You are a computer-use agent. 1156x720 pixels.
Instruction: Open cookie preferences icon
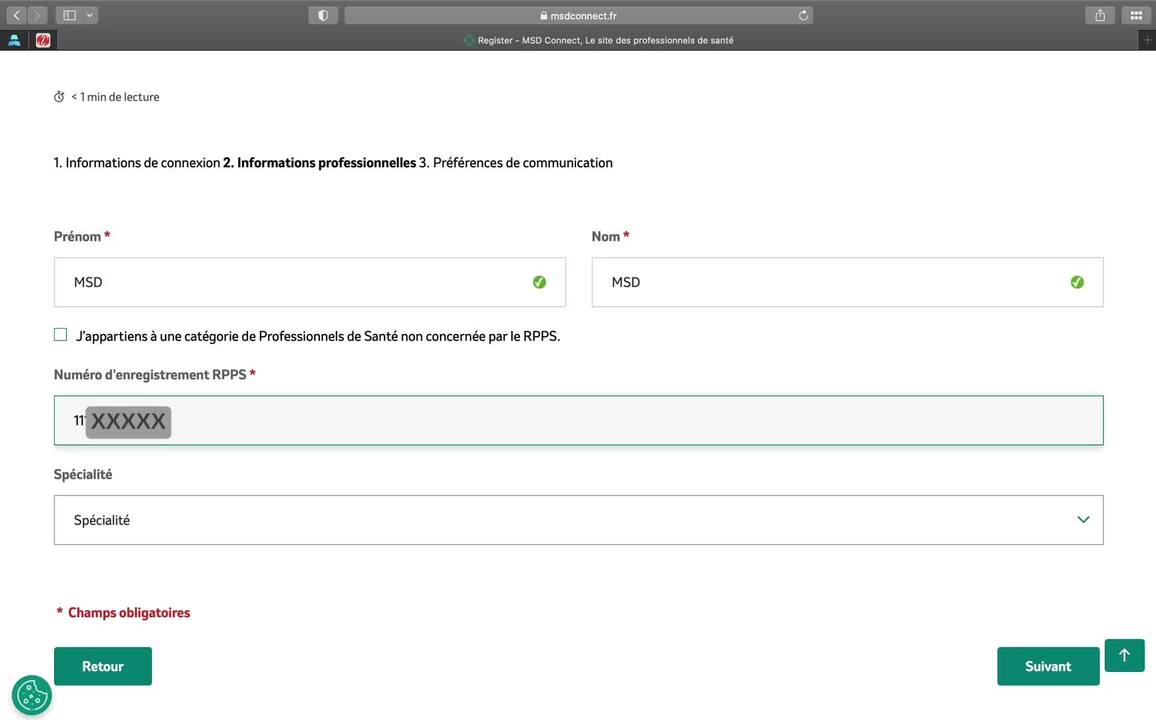coord(31,695)
